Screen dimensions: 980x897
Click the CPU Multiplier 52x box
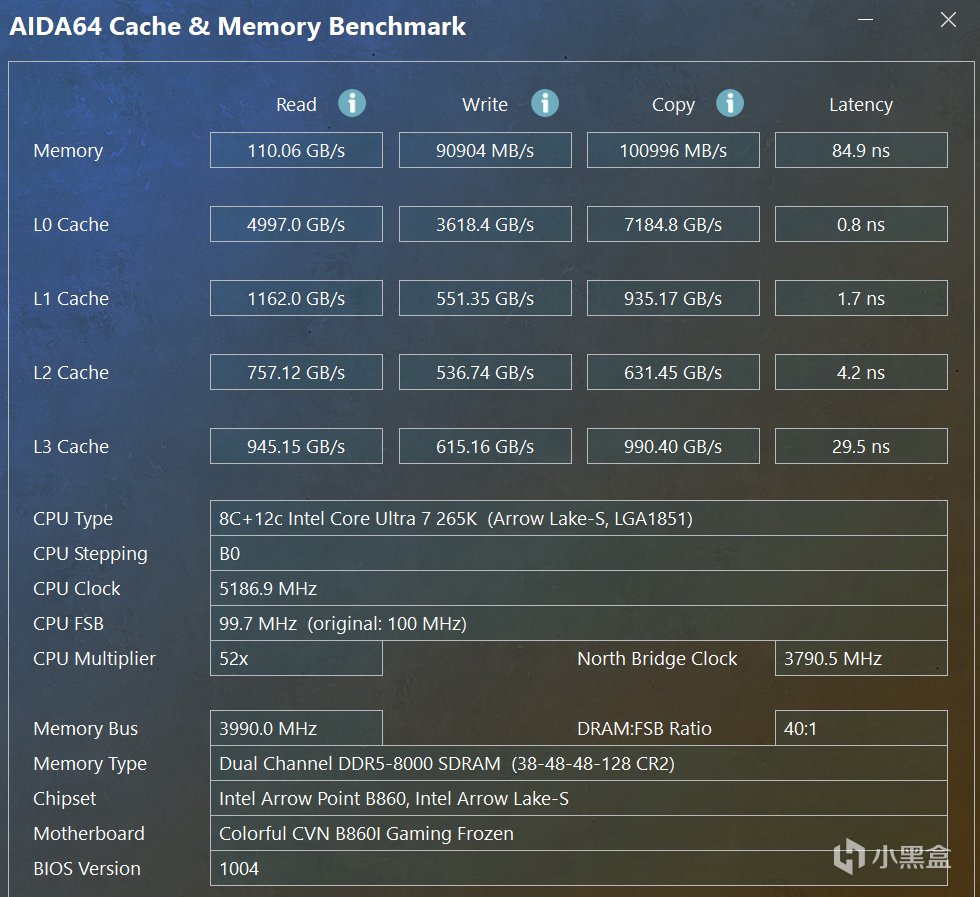(x=296, y=659)
